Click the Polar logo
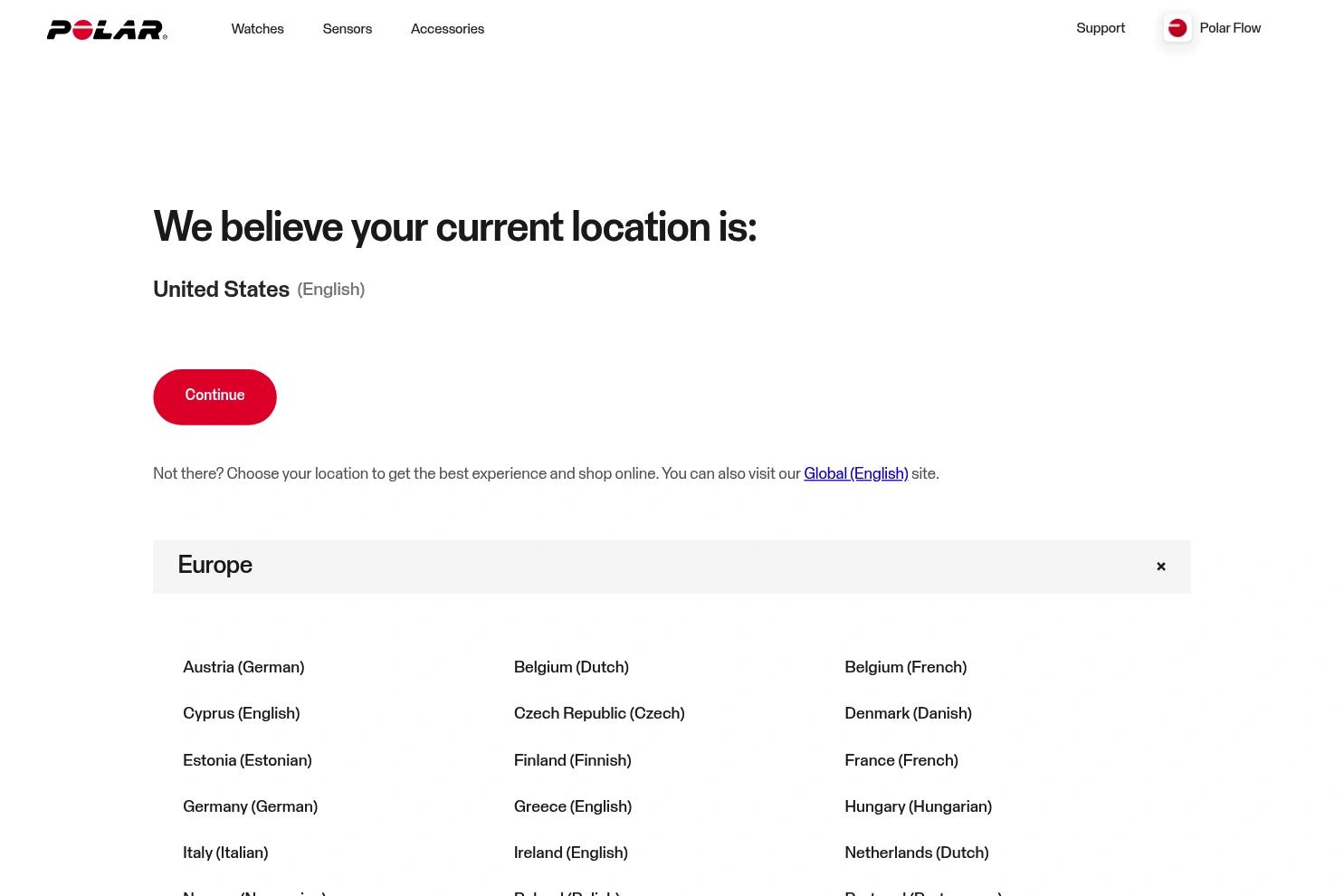 pyautogui.click(x=107, y=30)
